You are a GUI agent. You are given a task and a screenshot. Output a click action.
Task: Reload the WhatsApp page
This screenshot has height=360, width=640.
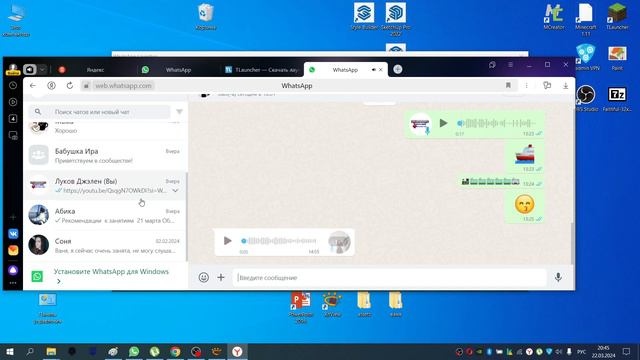click(70, 86)
